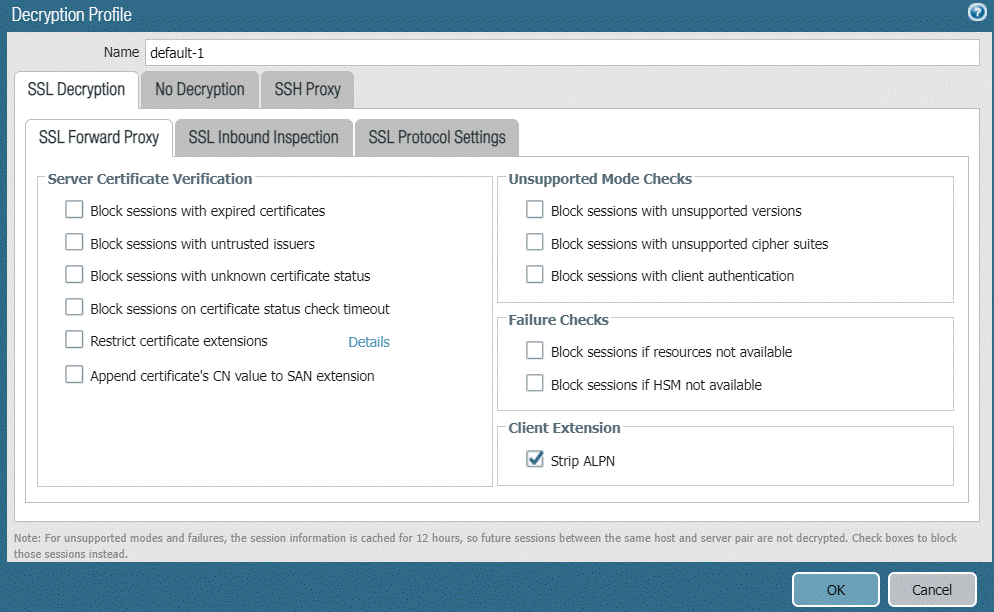The height and width of the screenshot is (612, 994).
Task: Check Append certificate's CN value to SAN
Action: [74, 375]
